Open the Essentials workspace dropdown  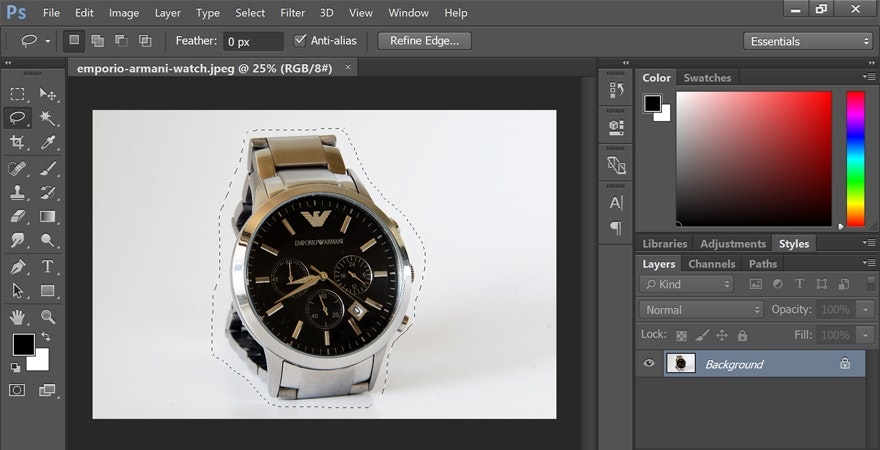pyautogui.click(x=808, y=41)
